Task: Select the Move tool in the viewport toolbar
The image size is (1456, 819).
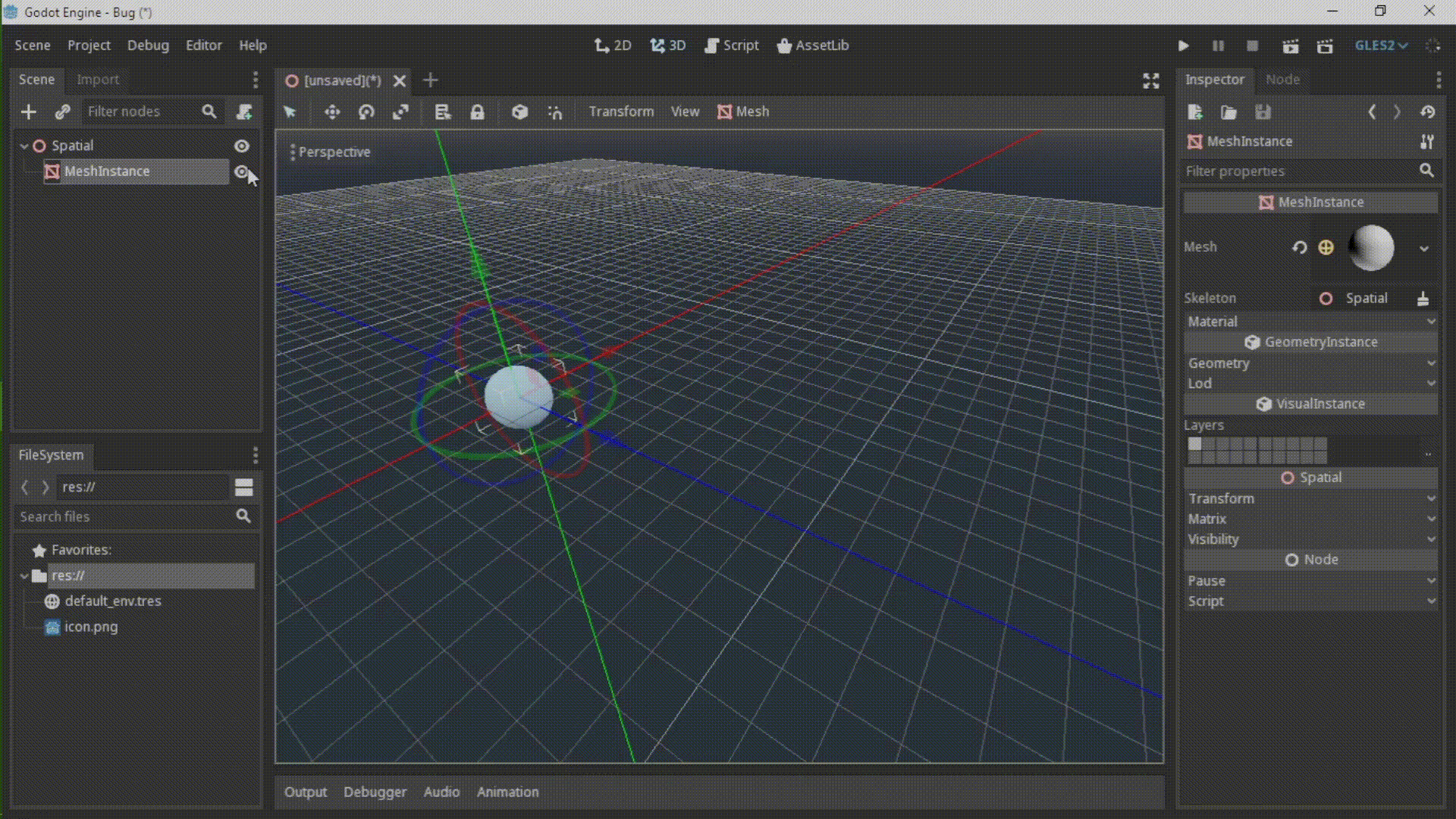Action: click(332, 111)
